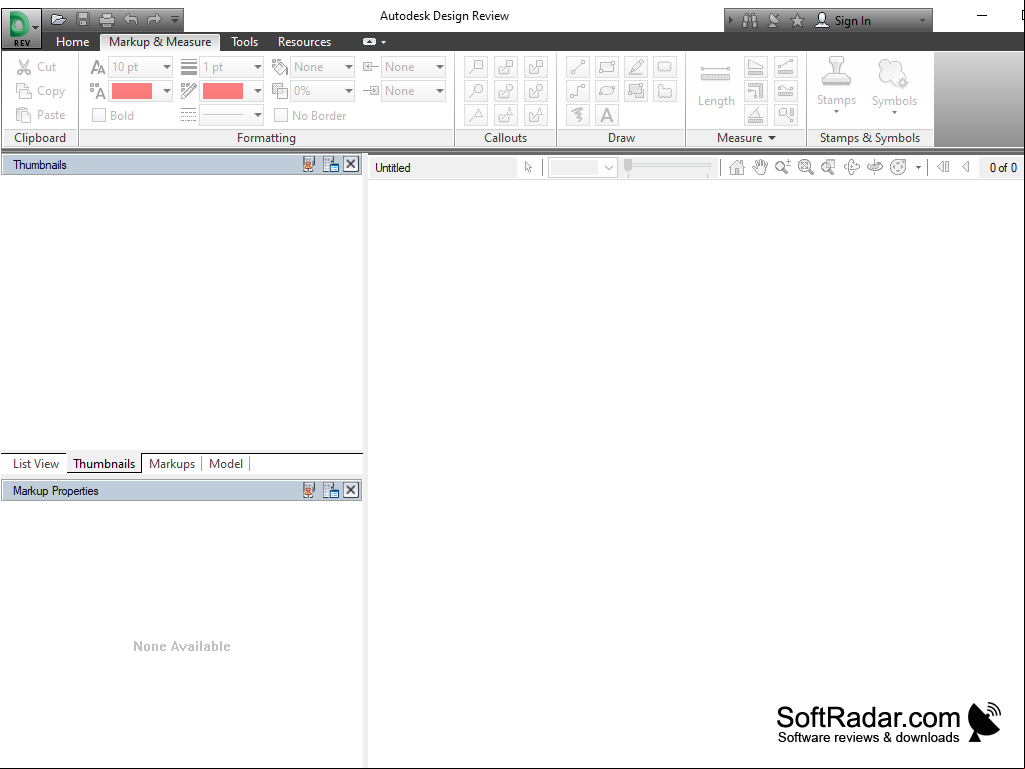Select the rectangle cloud draw tool
Image resolution: width=1025 pixels, height=769 pixels.
[665, 67]
